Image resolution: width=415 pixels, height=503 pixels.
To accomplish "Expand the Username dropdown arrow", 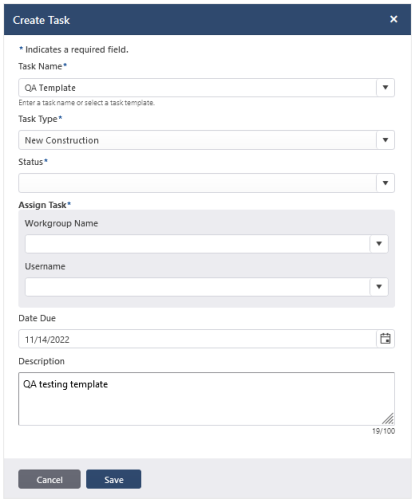I will (x=379, y=287).
